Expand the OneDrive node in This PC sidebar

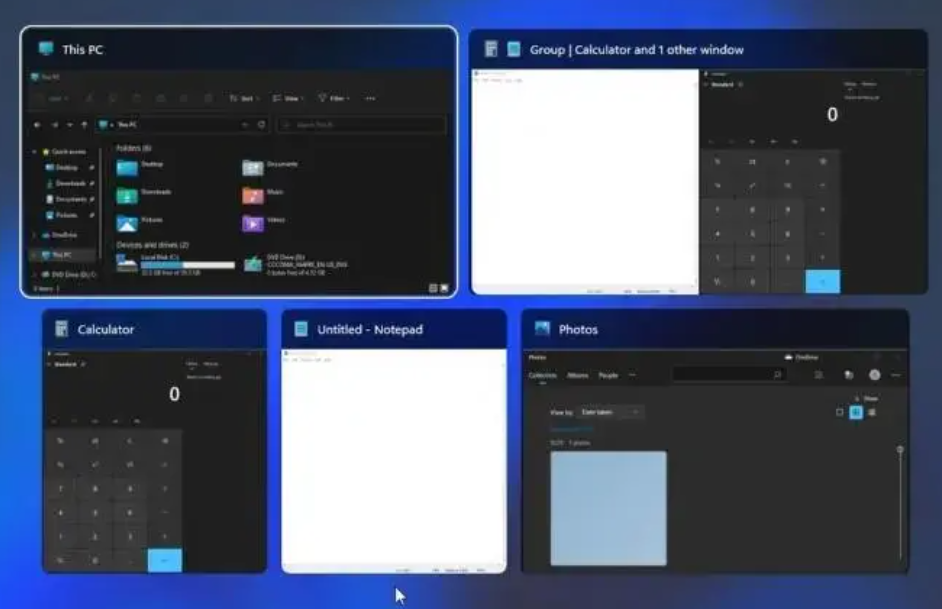pos(35,235)
